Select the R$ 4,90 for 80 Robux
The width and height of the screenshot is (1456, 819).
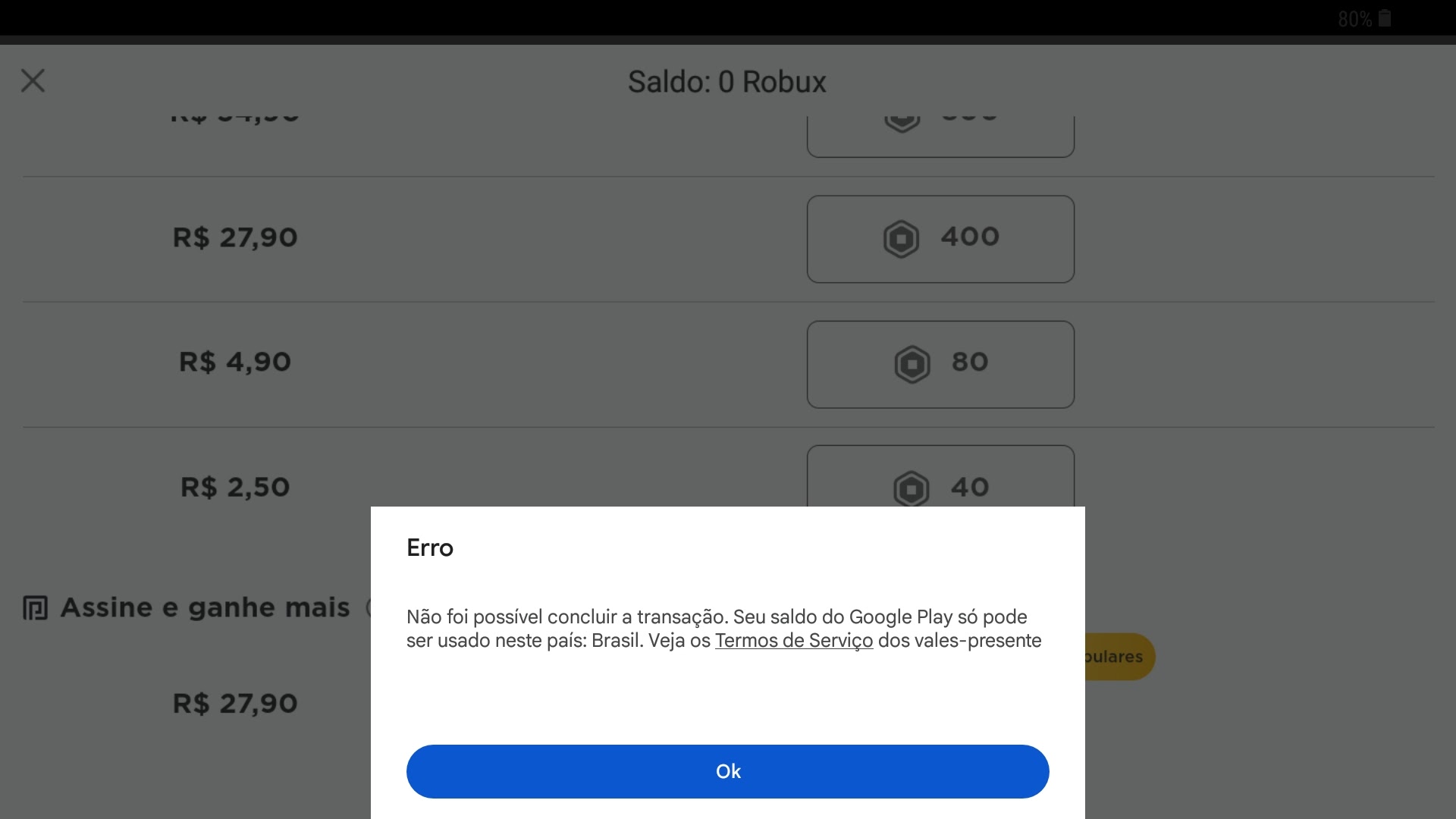[940, 363]
